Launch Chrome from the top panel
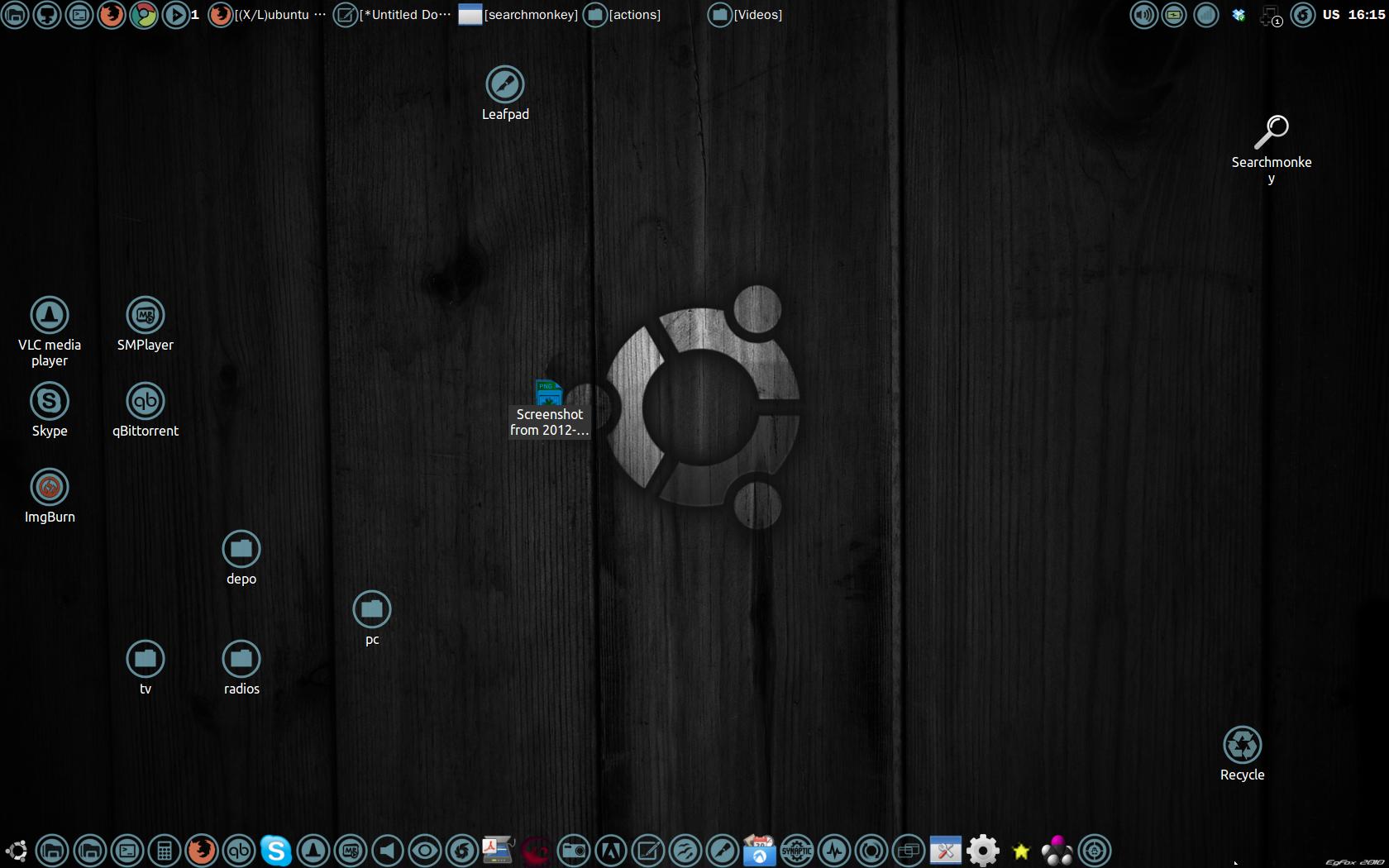 [144, 15]
